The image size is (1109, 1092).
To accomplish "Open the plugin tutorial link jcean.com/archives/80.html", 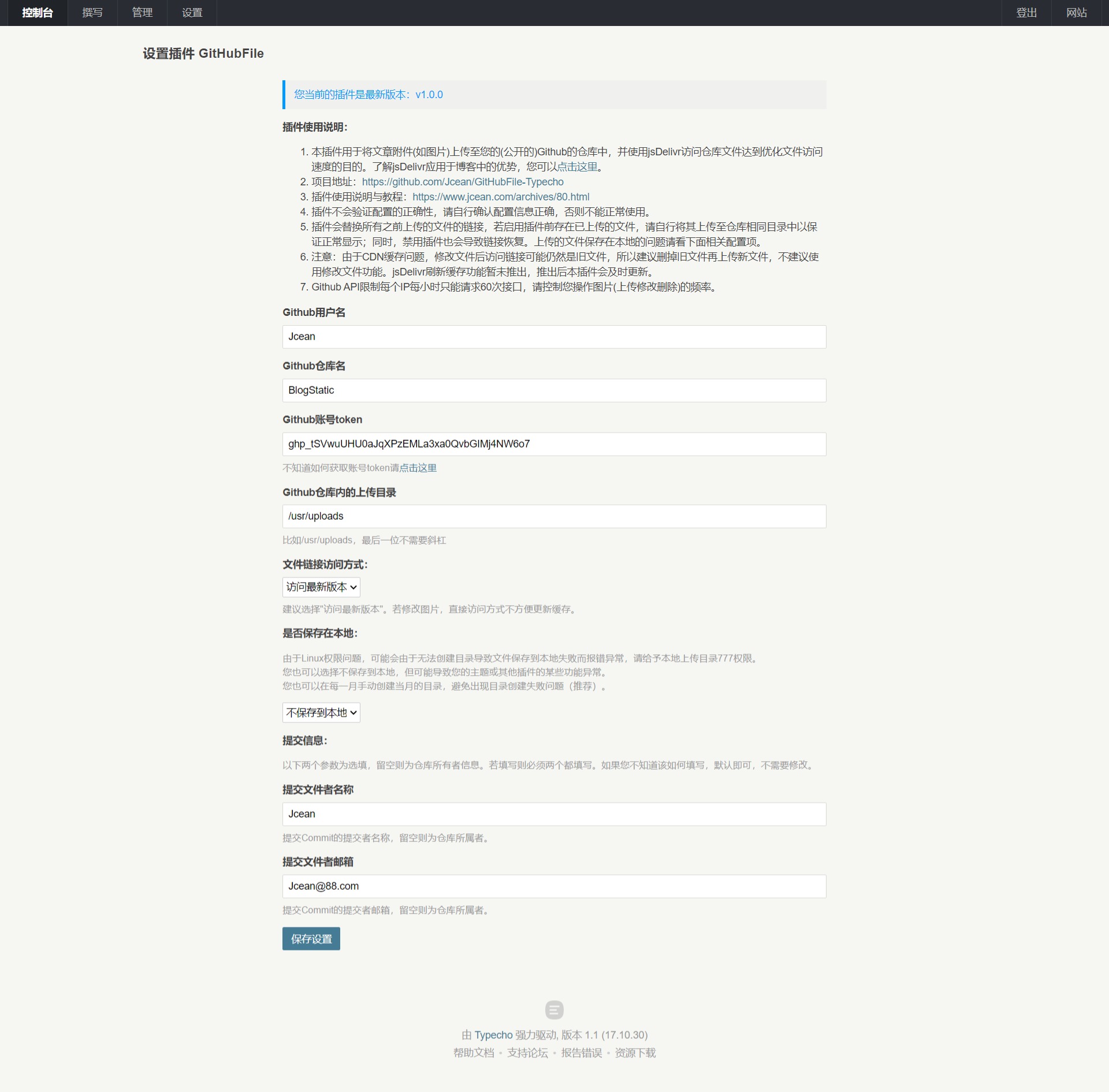I will tap(501, 196).
